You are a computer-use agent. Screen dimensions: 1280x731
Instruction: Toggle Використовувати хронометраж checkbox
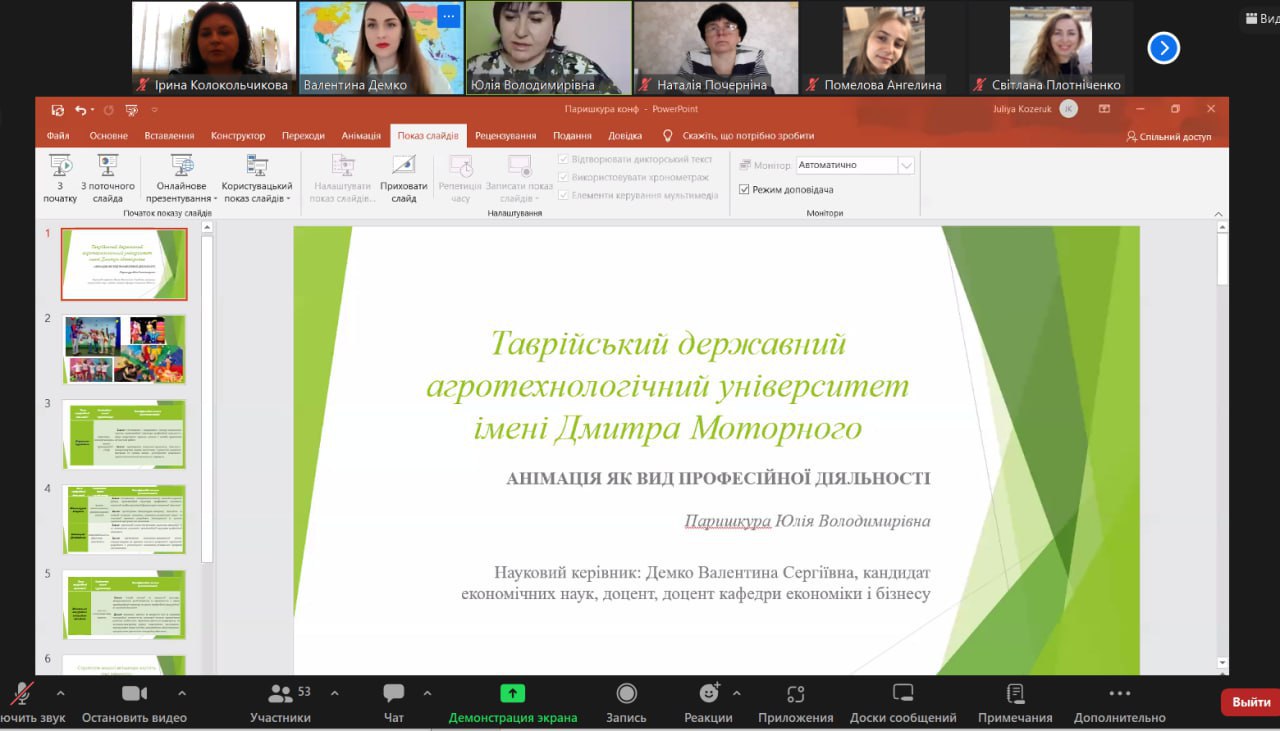pyautogui.click(x=563, y=177)
